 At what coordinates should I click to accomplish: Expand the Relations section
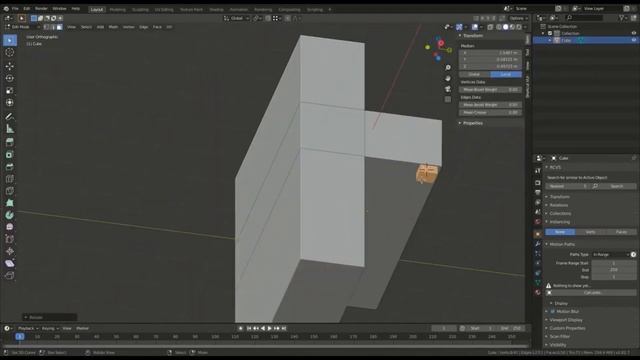[558, 205]
